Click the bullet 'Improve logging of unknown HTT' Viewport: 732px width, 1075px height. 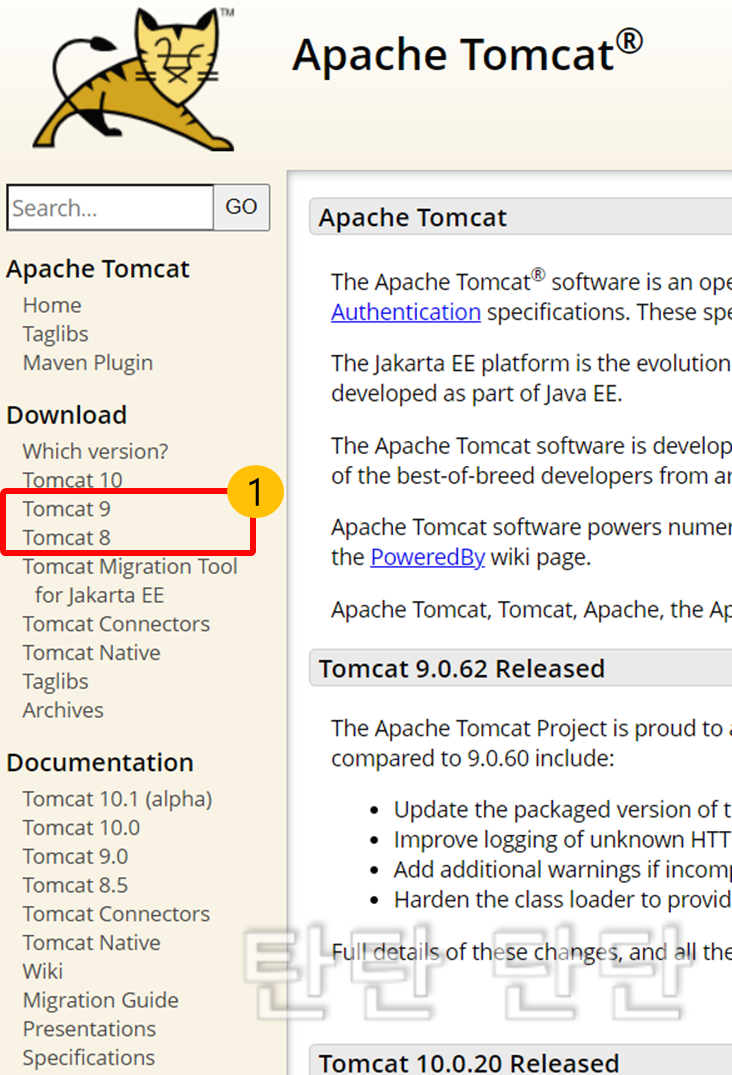(x=562, y=840)
